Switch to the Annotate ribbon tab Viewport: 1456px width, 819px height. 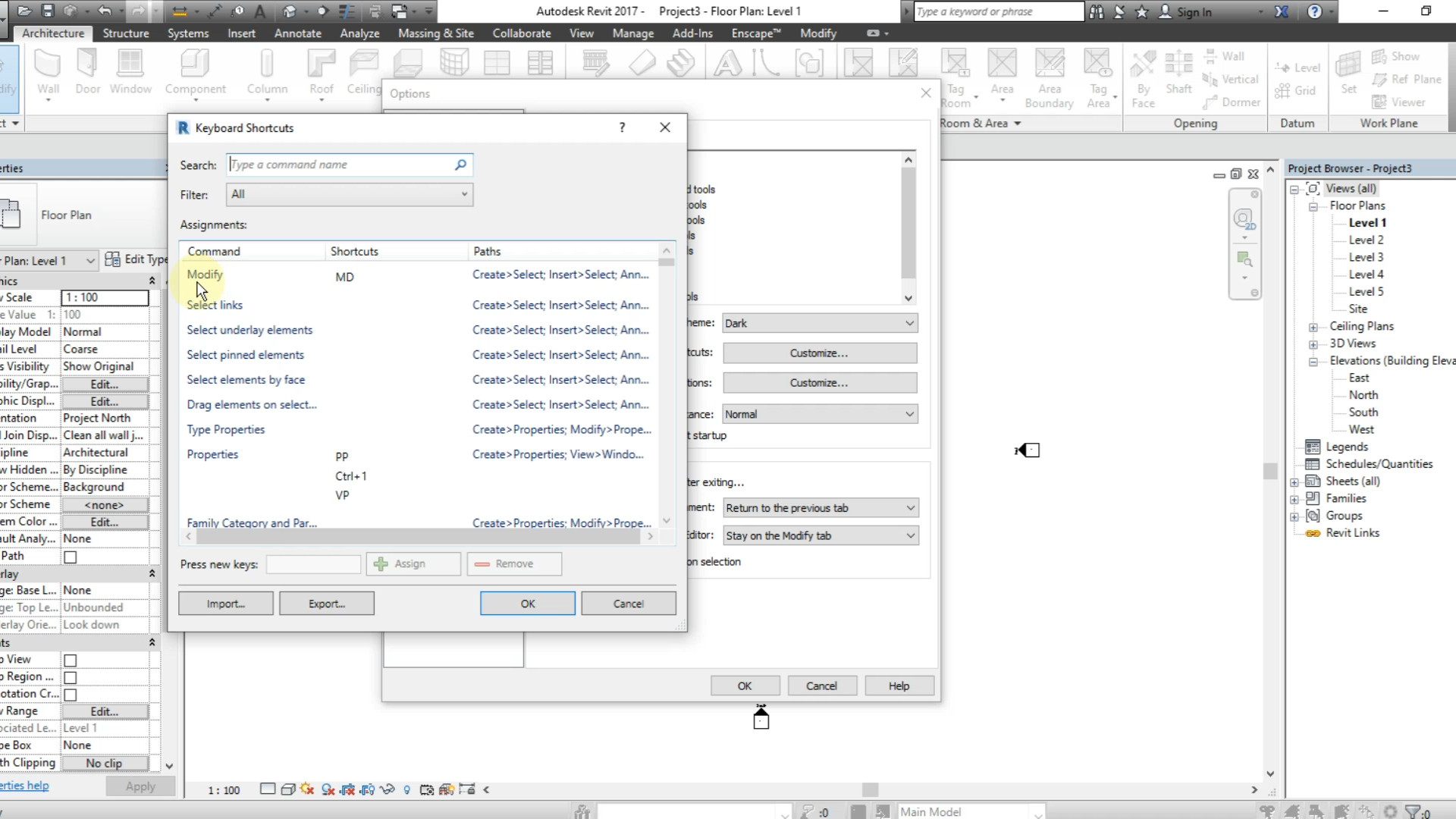click(x=298, y=33)
